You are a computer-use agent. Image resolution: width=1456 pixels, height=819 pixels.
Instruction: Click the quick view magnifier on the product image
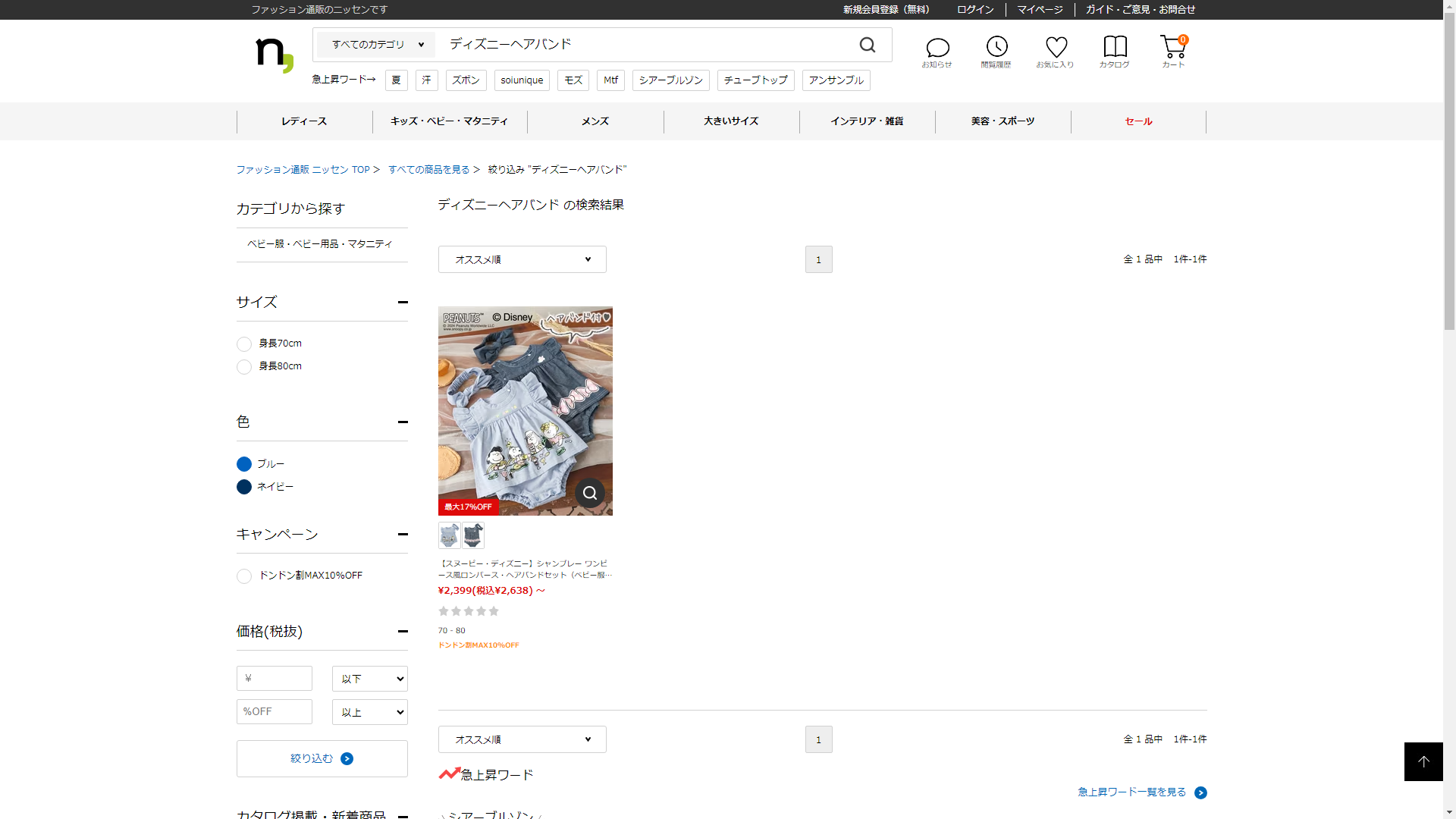coord(590,493)
